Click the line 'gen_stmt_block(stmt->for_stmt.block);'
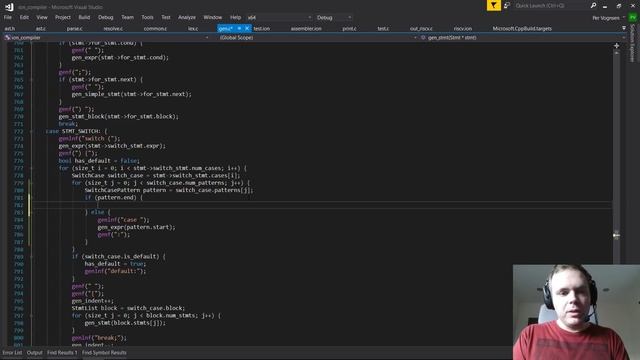This screenshot has height=360, width=640. pyautogui.click(x=118, y=116)
